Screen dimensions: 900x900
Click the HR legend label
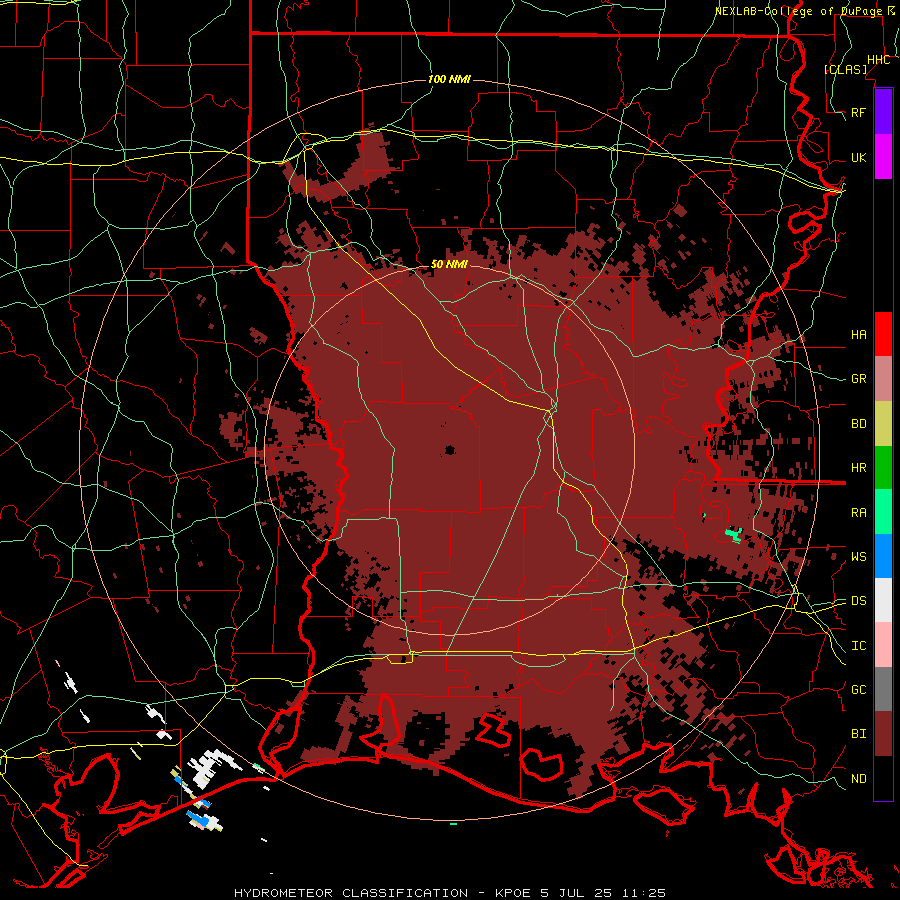tap(858, 468)
